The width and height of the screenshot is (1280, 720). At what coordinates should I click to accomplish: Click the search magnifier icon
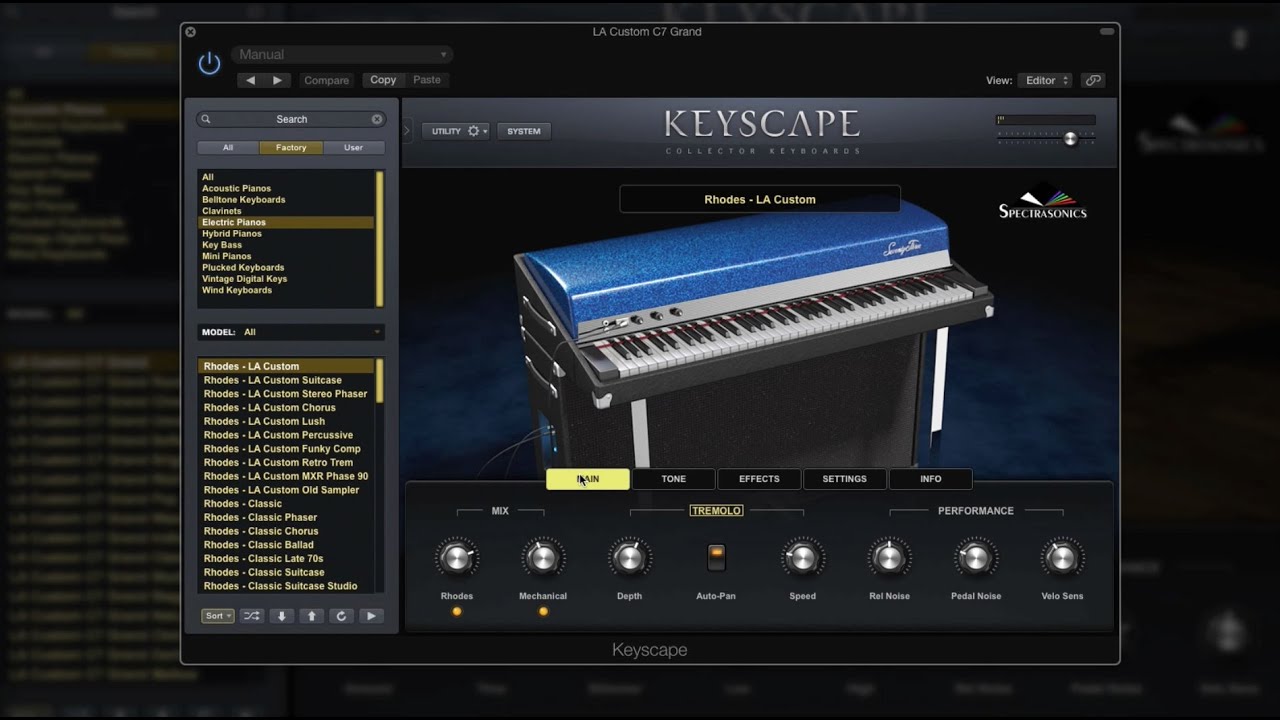(x=206, y=119)
